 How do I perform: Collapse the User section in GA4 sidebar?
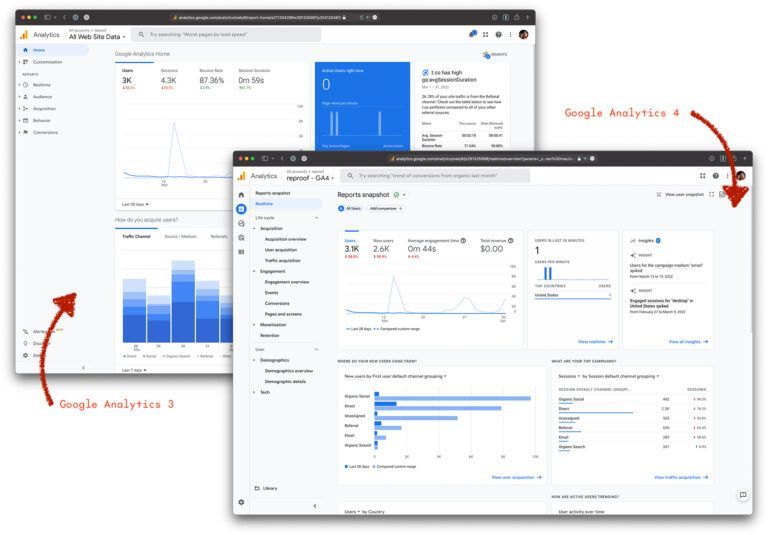[316, 349]
